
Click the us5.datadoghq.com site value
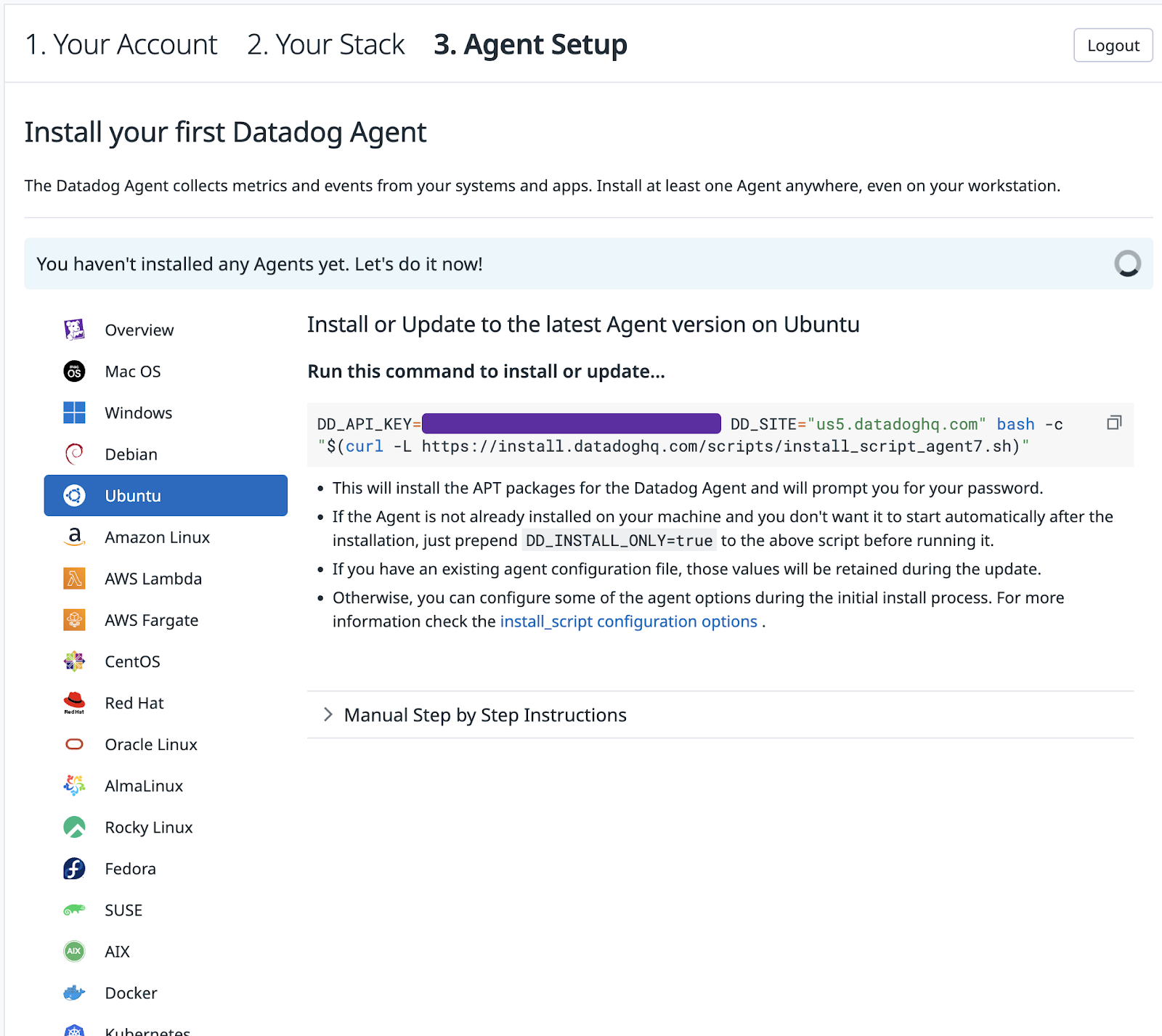coord(896,424)
